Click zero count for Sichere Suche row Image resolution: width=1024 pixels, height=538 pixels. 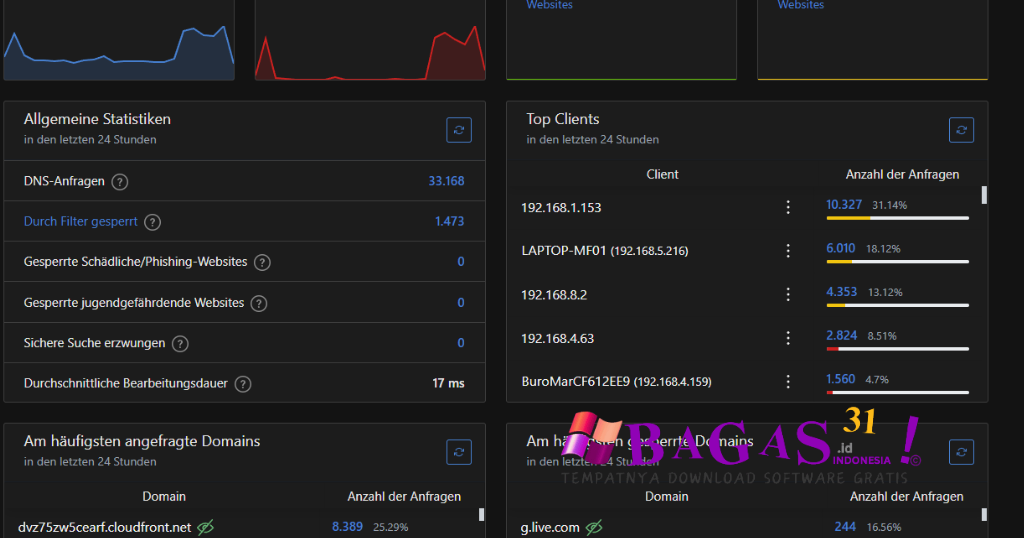460,343
